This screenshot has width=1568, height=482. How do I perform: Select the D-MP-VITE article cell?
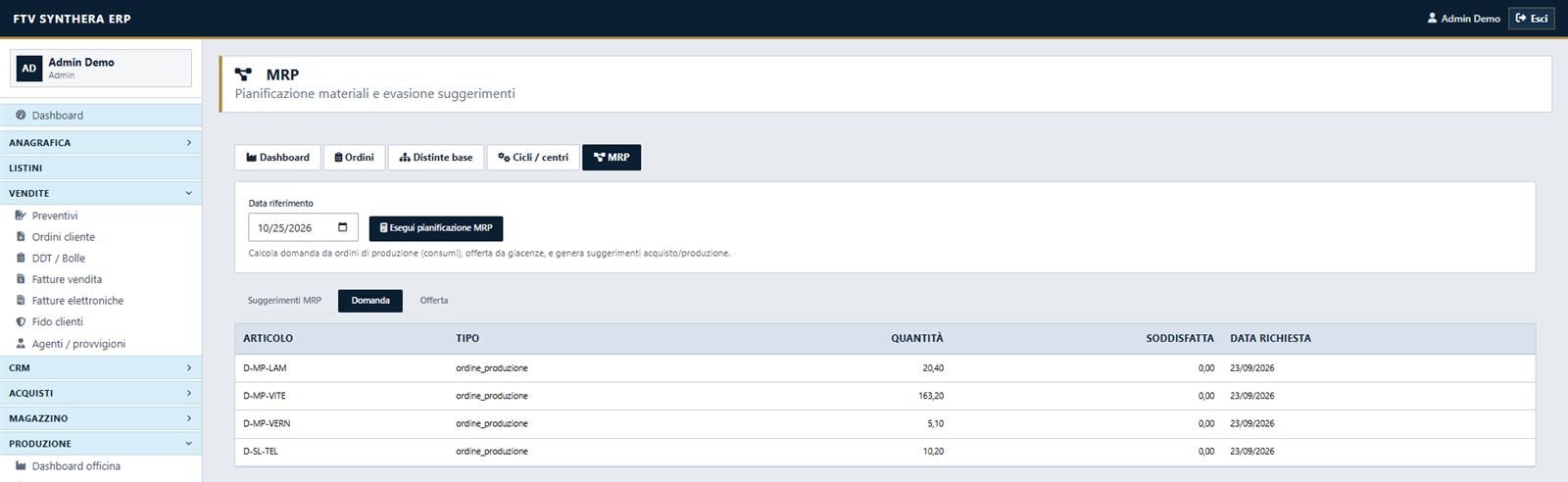pyautogui.click(x=265, y=396)
